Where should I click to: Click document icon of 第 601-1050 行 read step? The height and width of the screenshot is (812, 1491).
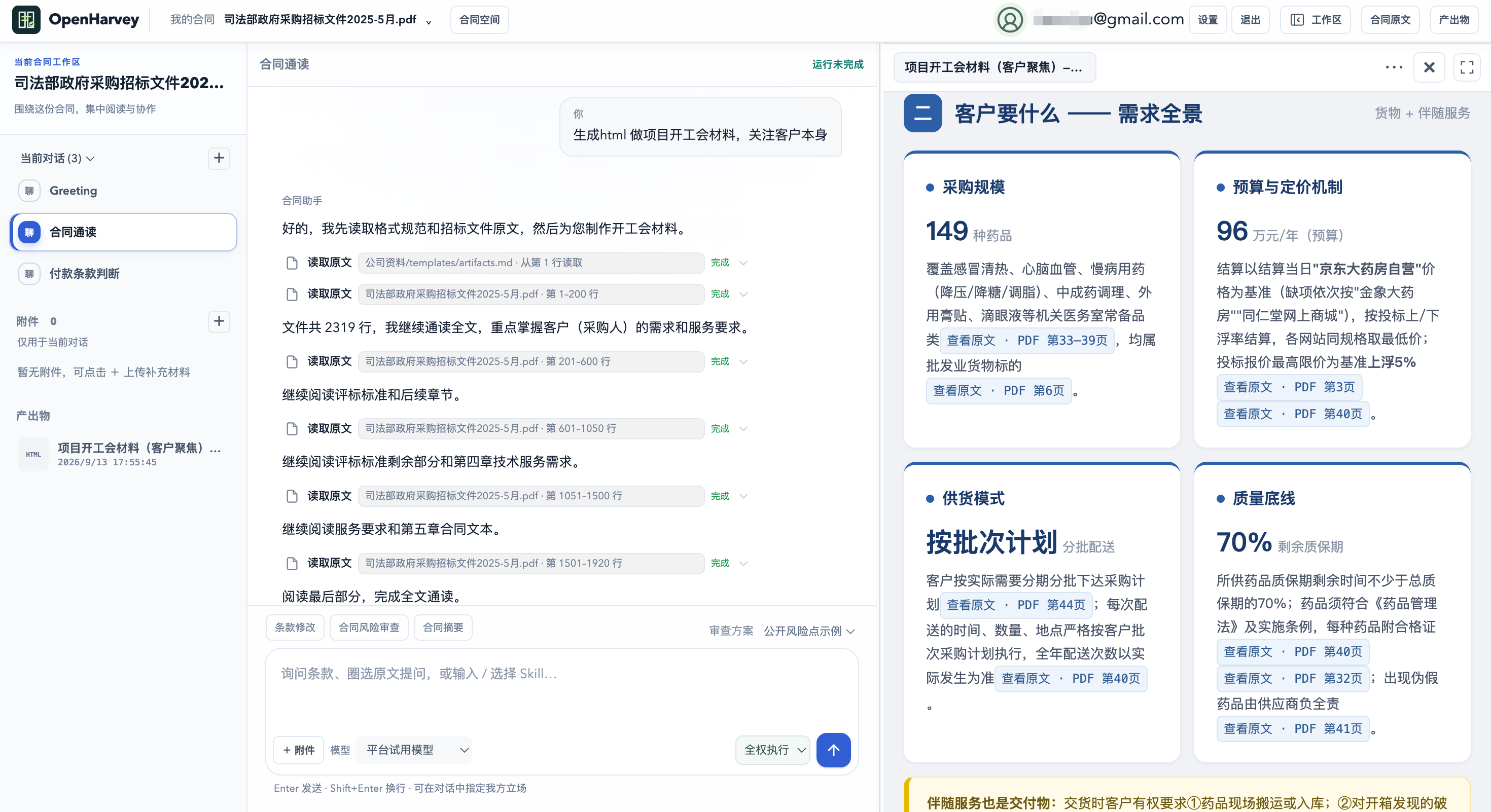(292, 429)
